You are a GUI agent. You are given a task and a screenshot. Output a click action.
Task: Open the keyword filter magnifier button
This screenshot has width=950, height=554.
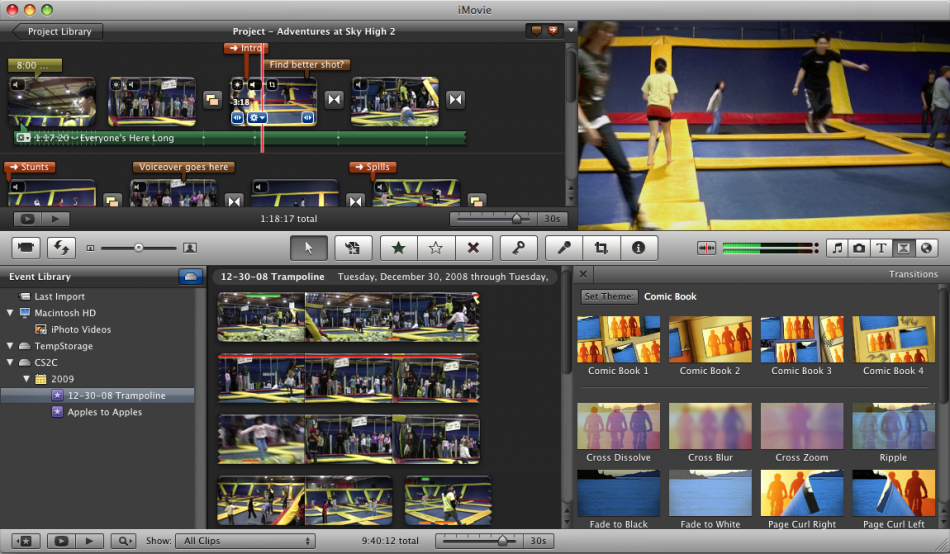(x=124, y=541)
